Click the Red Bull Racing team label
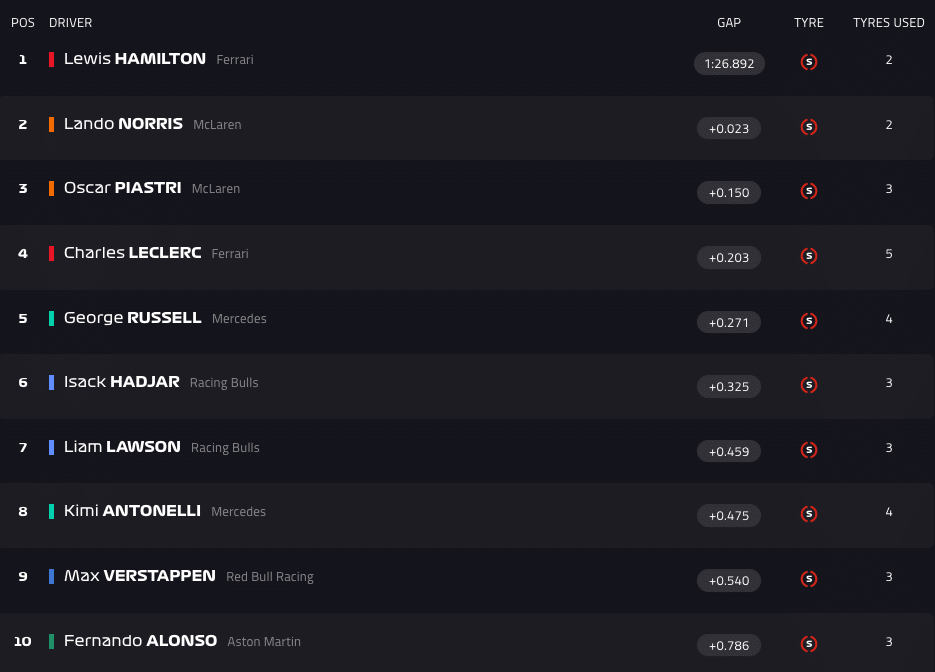 [270, 577]
